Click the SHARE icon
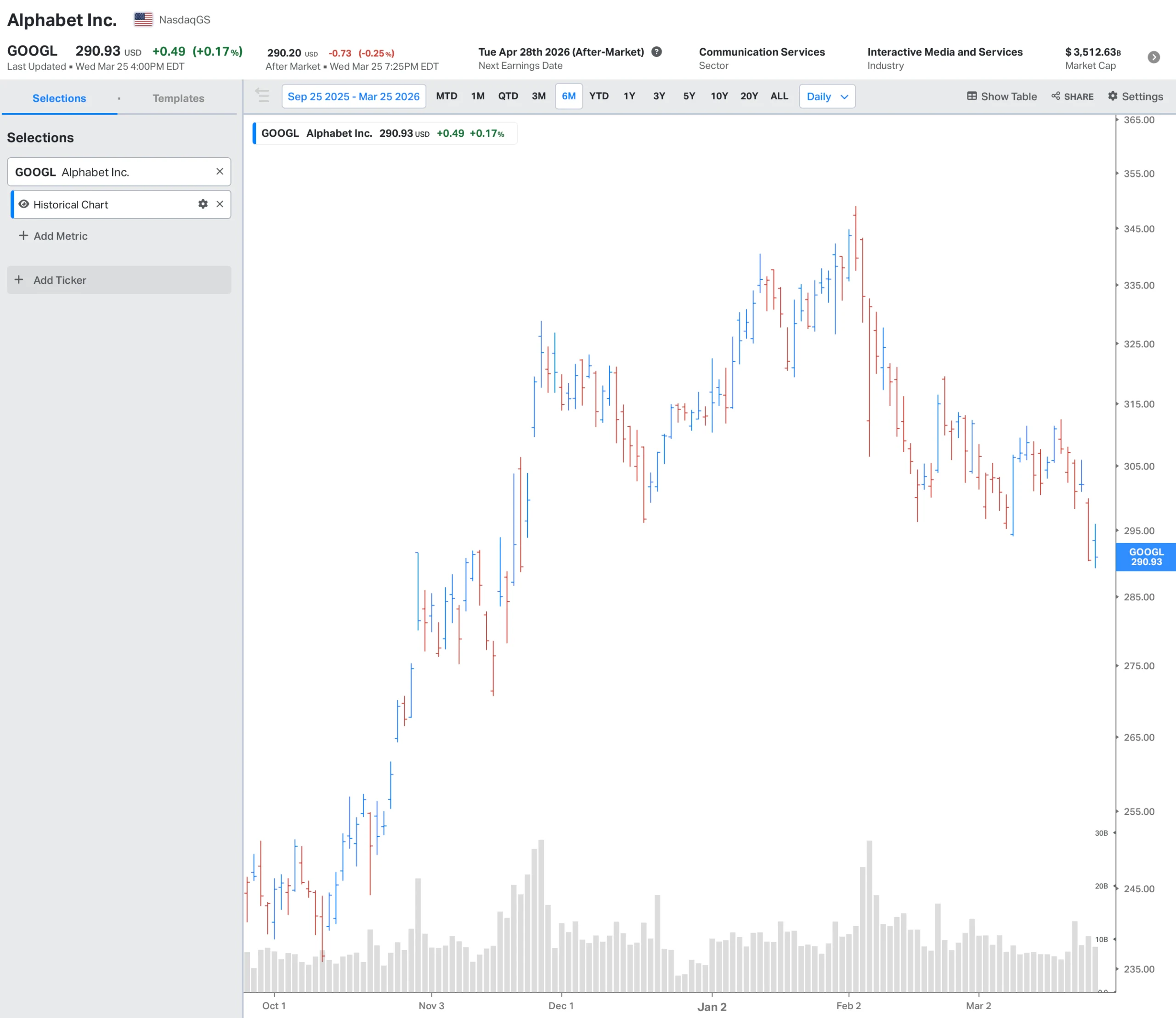 click(x=1056, y=96)
